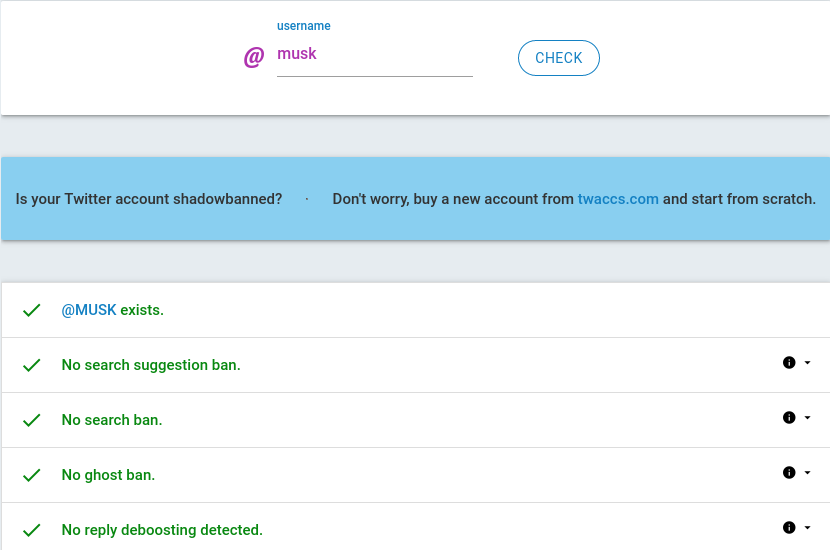Image resolution: width=830 pixels, height=550 pixels.
Task: Click checkmark beside No reply deboosting detected
Action: [x=32, y=530]
